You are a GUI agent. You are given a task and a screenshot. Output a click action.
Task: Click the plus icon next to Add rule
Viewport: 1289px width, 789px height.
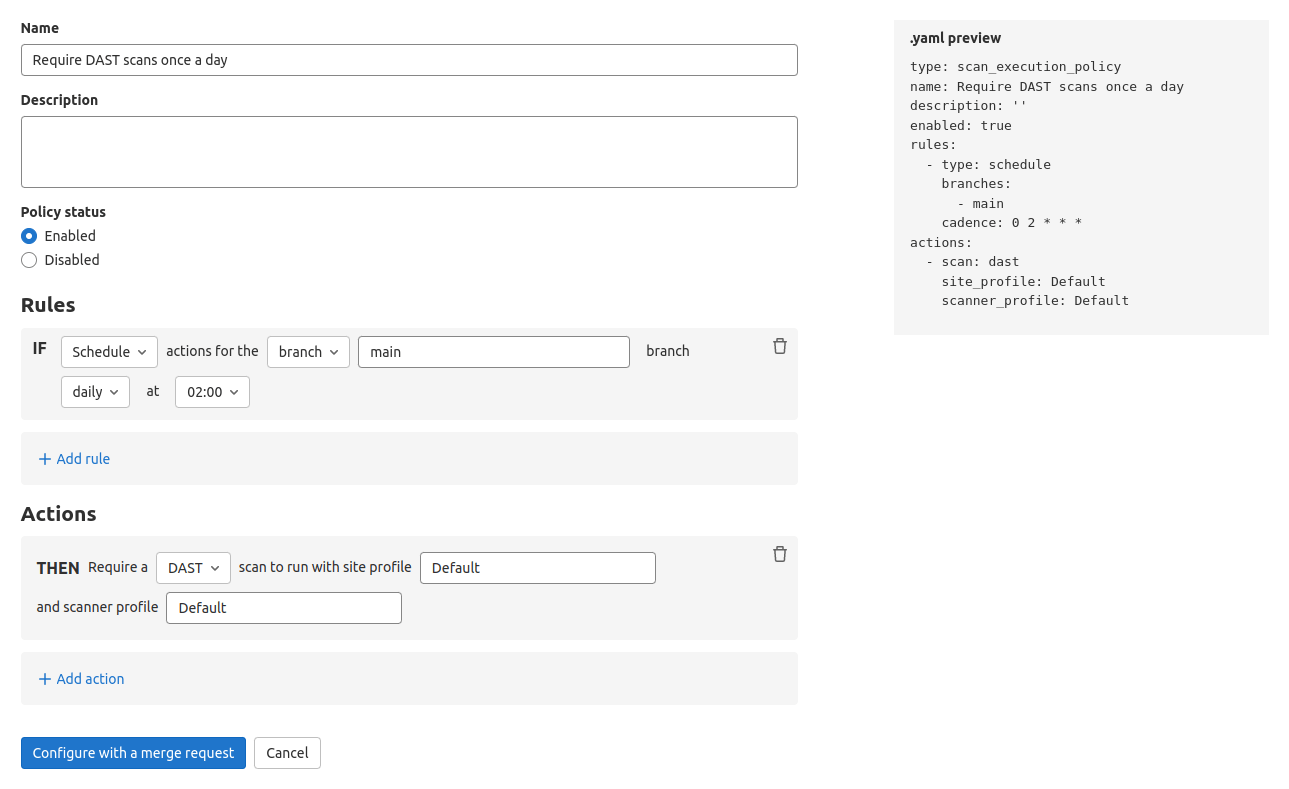tap(45, 458)
